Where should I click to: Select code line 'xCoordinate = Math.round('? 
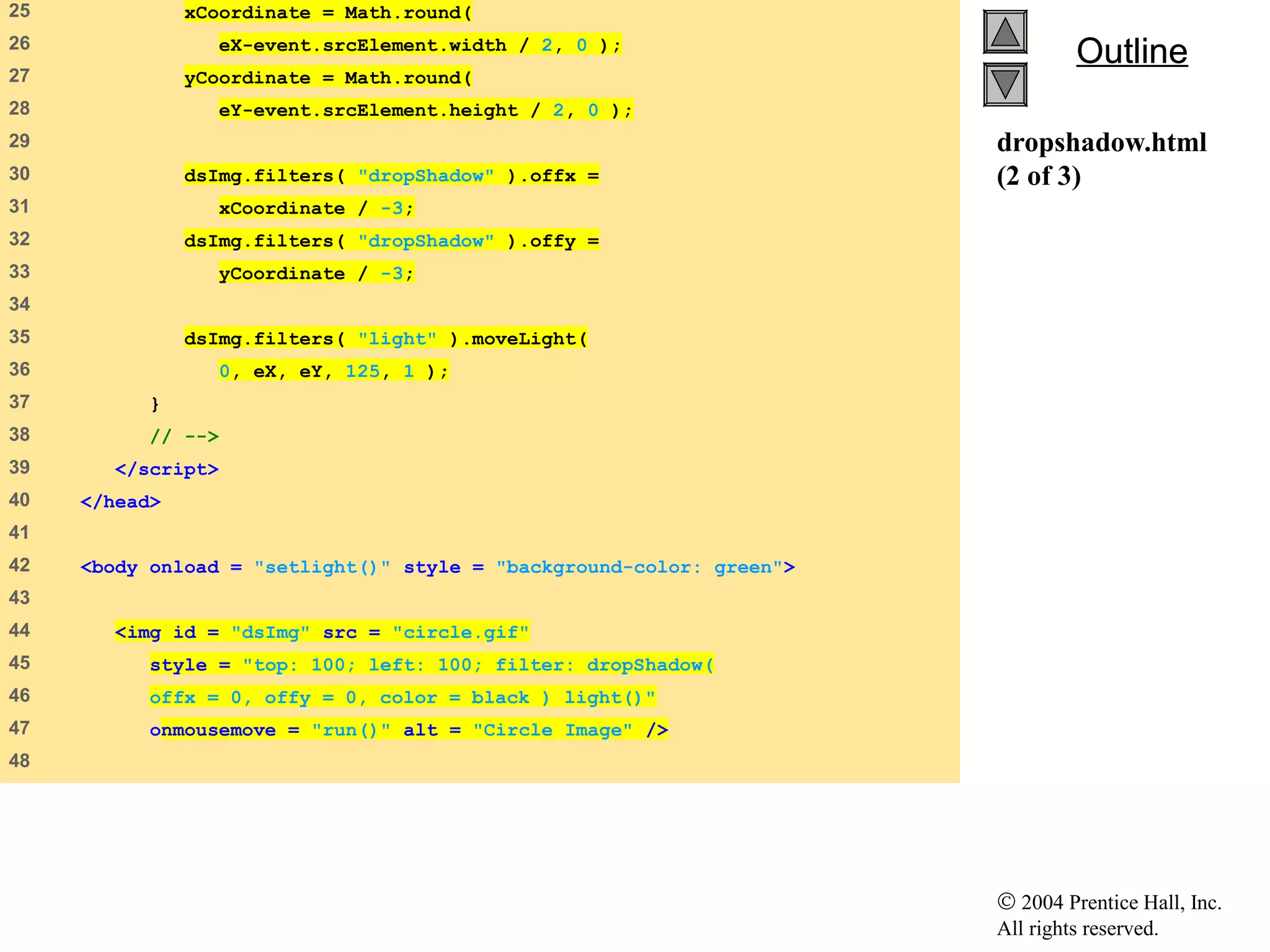coord(328,12)
